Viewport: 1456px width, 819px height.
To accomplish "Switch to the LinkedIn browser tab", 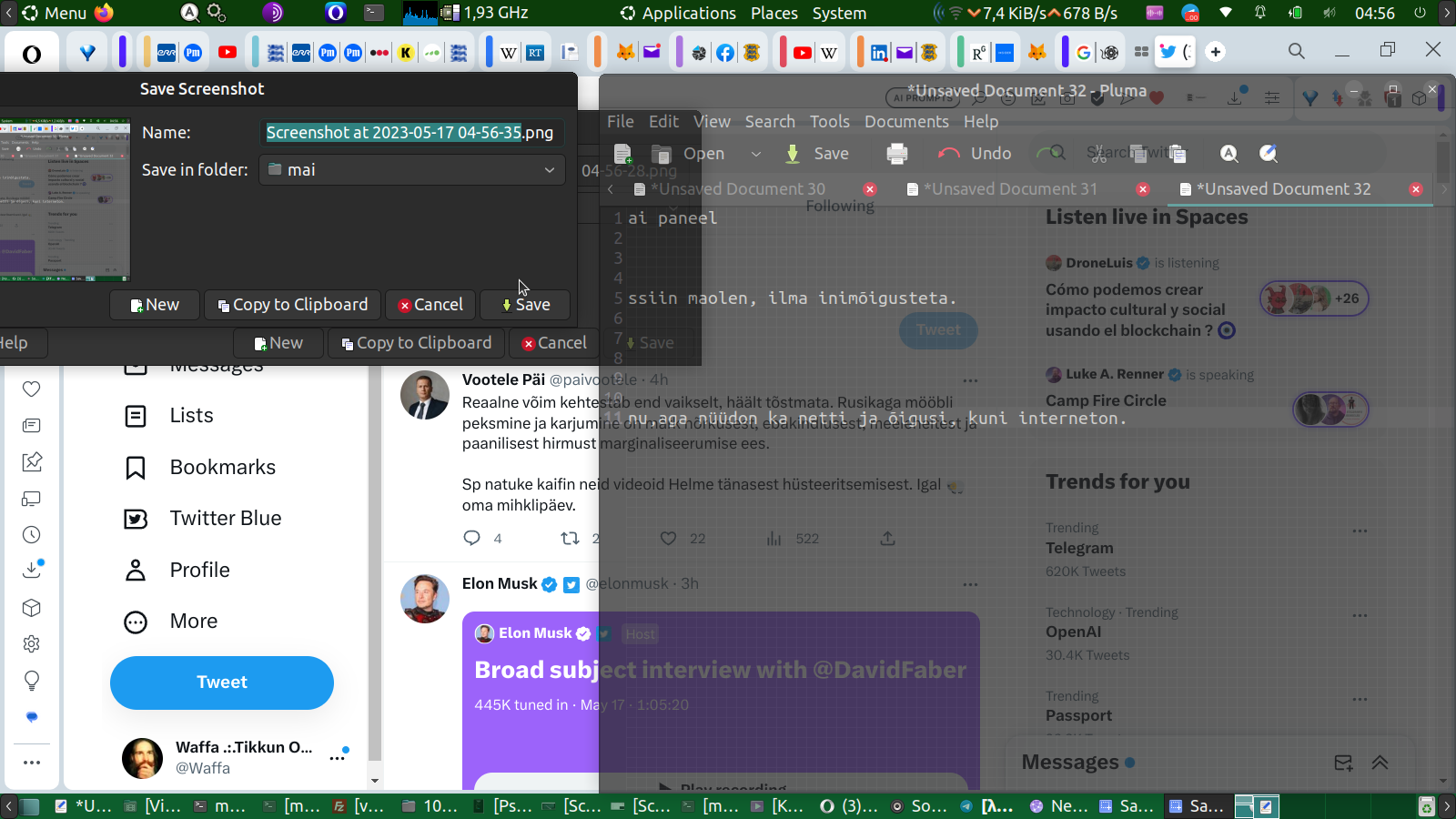I will [879, 53].
